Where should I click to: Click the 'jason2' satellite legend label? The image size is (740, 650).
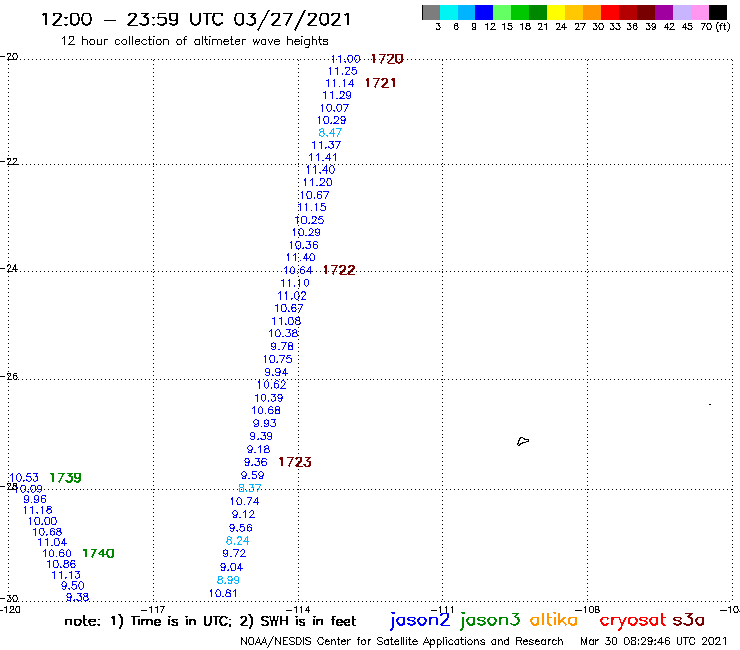420,620
